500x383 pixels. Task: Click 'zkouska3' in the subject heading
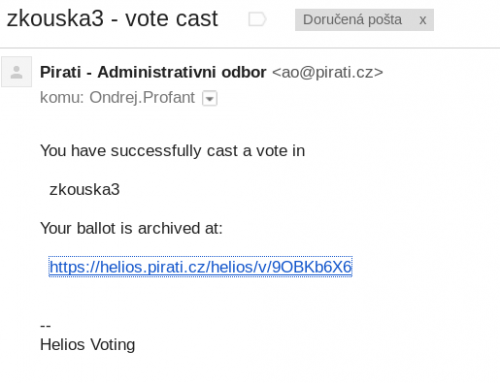tap(55, 19)
